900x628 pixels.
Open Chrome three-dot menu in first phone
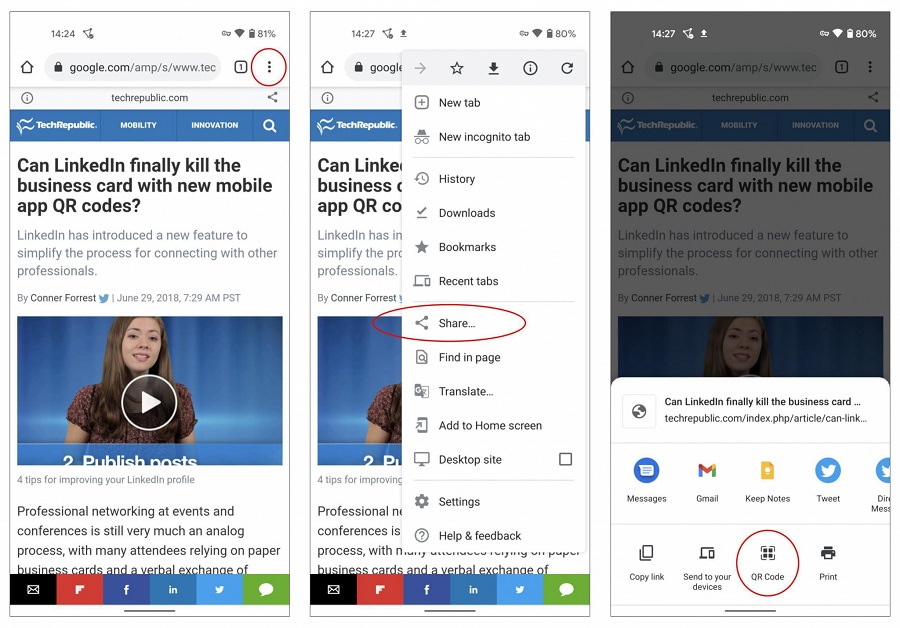point(269,67)
